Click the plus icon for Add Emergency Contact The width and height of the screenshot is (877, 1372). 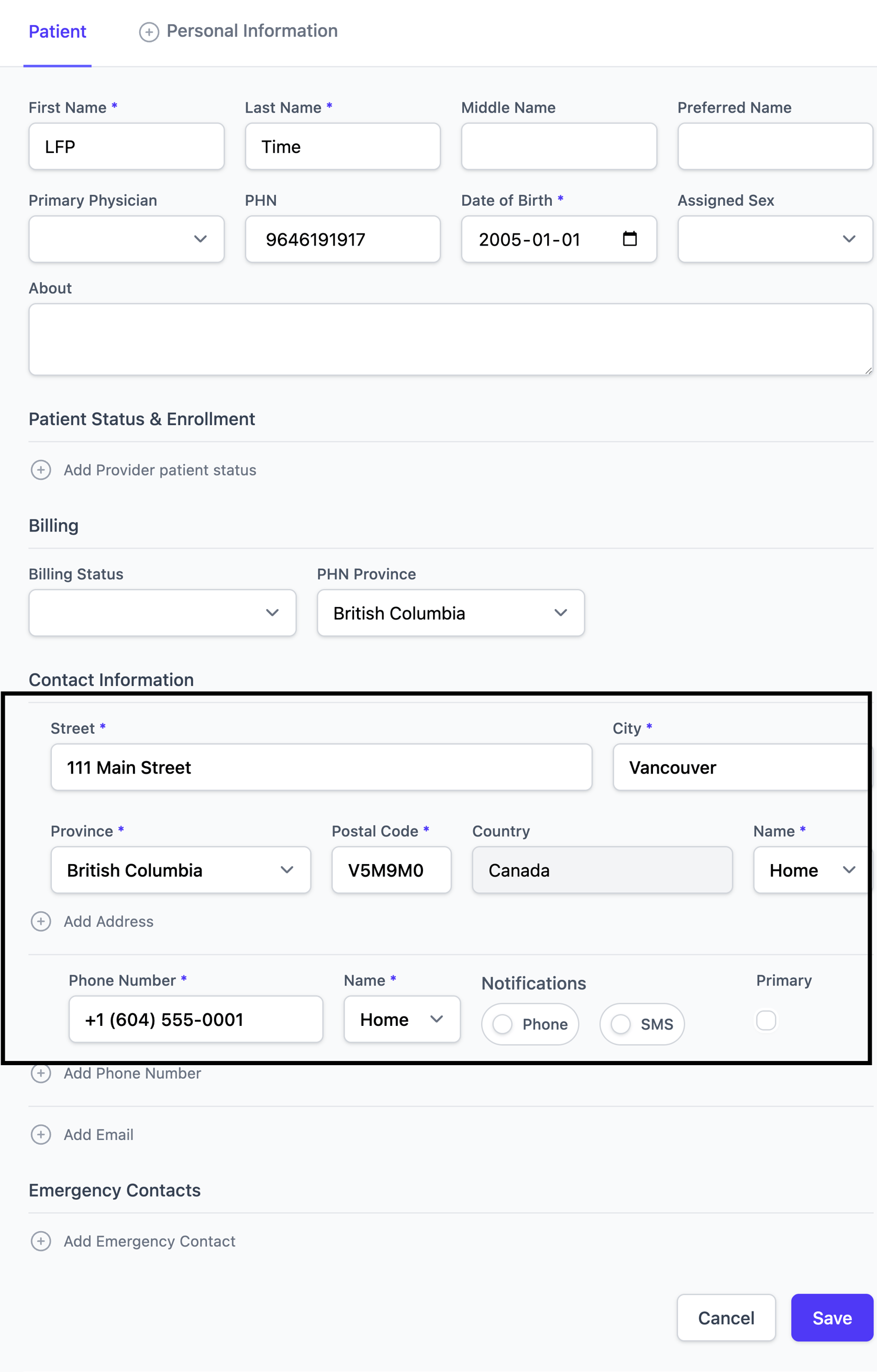click(x=40, y=1241)
